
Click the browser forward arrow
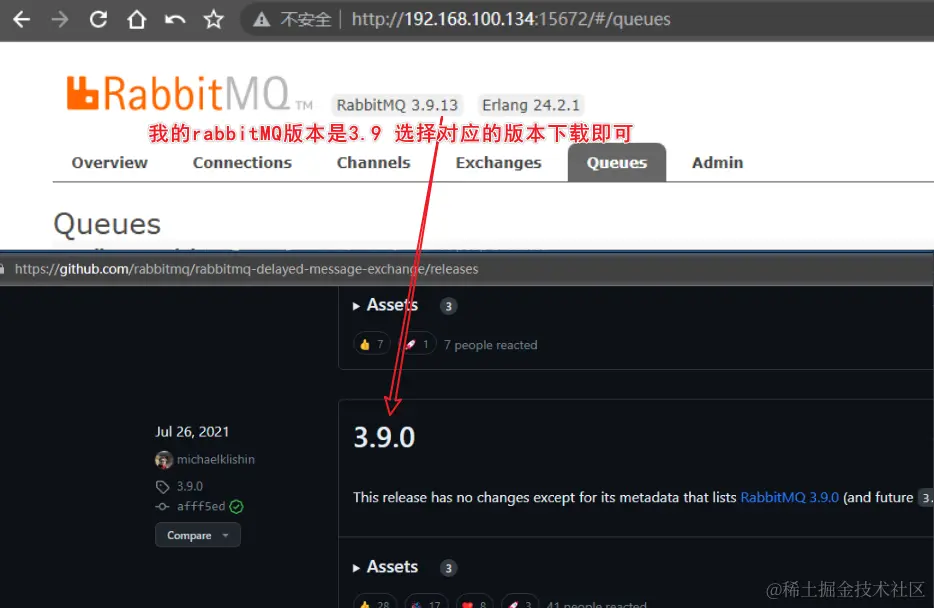pos(60,20)
